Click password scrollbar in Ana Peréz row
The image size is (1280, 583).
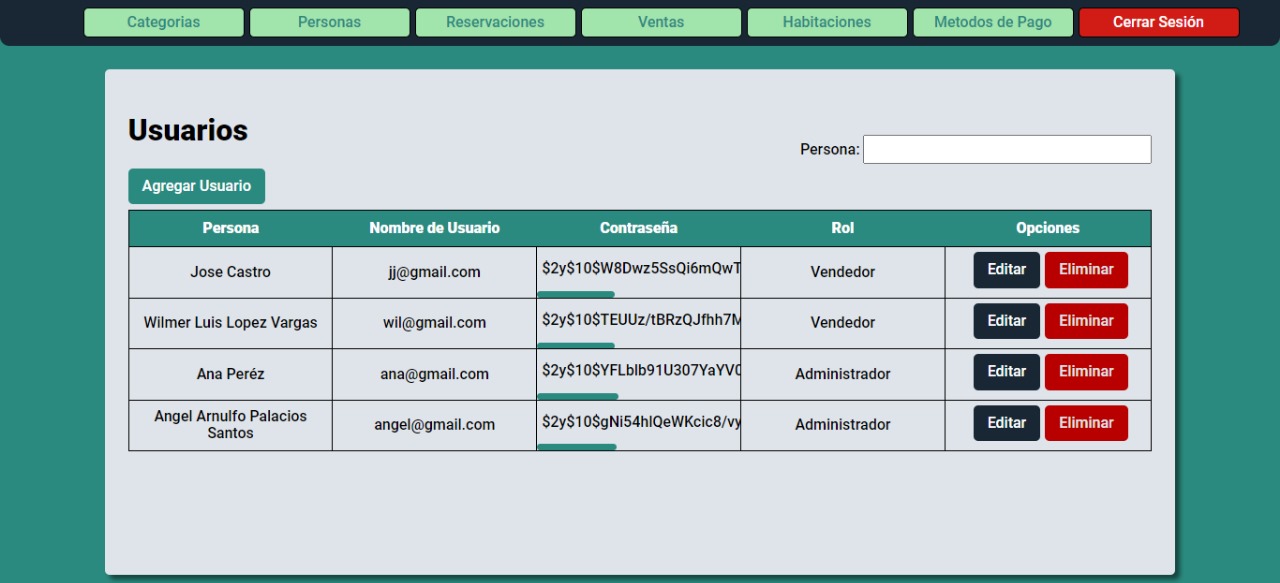click(x=578, y=396)
